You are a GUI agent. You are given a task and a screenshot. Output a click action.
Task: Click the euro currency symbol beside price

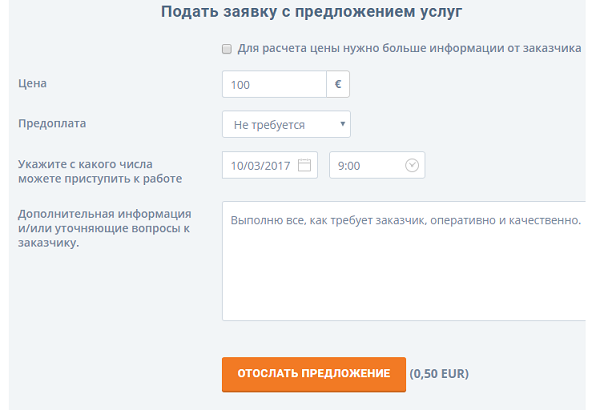coord(338,85)
